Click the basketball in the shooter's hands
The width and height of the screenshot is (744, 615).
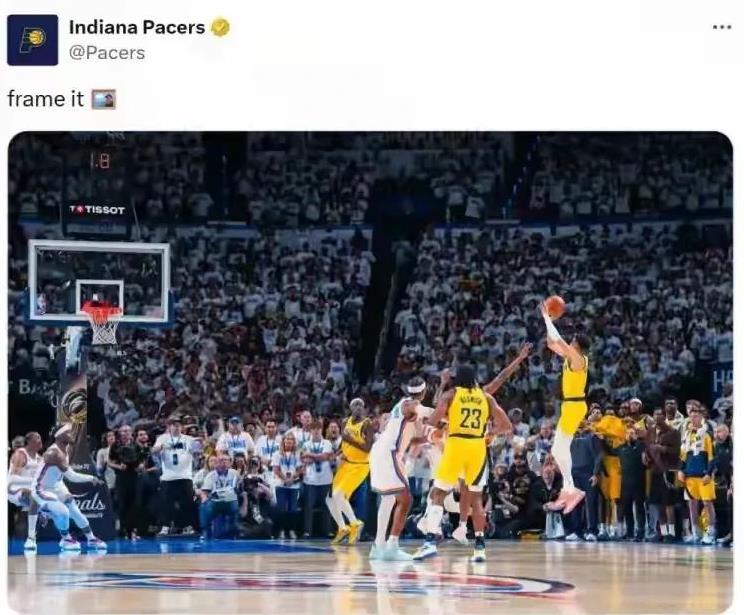point(554,307)
